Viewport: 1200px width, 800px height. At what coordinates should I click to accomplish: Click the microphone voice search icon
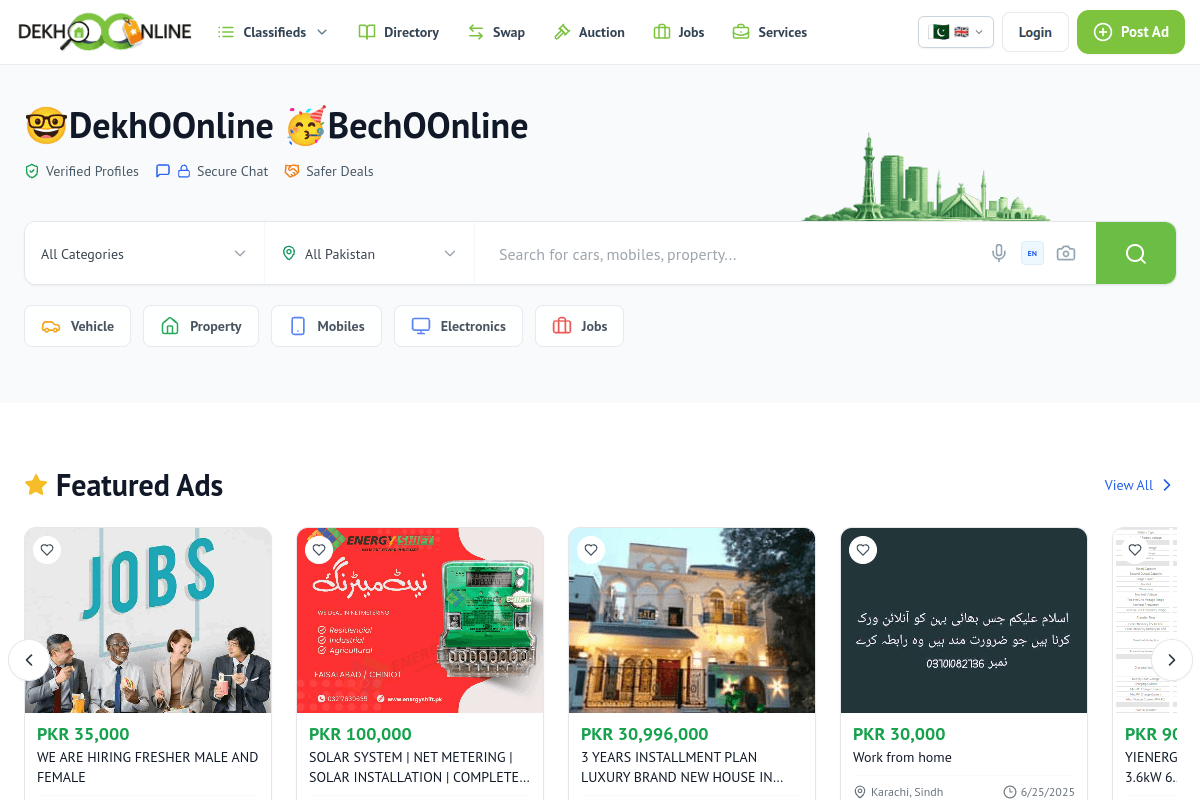click(998, 254)
